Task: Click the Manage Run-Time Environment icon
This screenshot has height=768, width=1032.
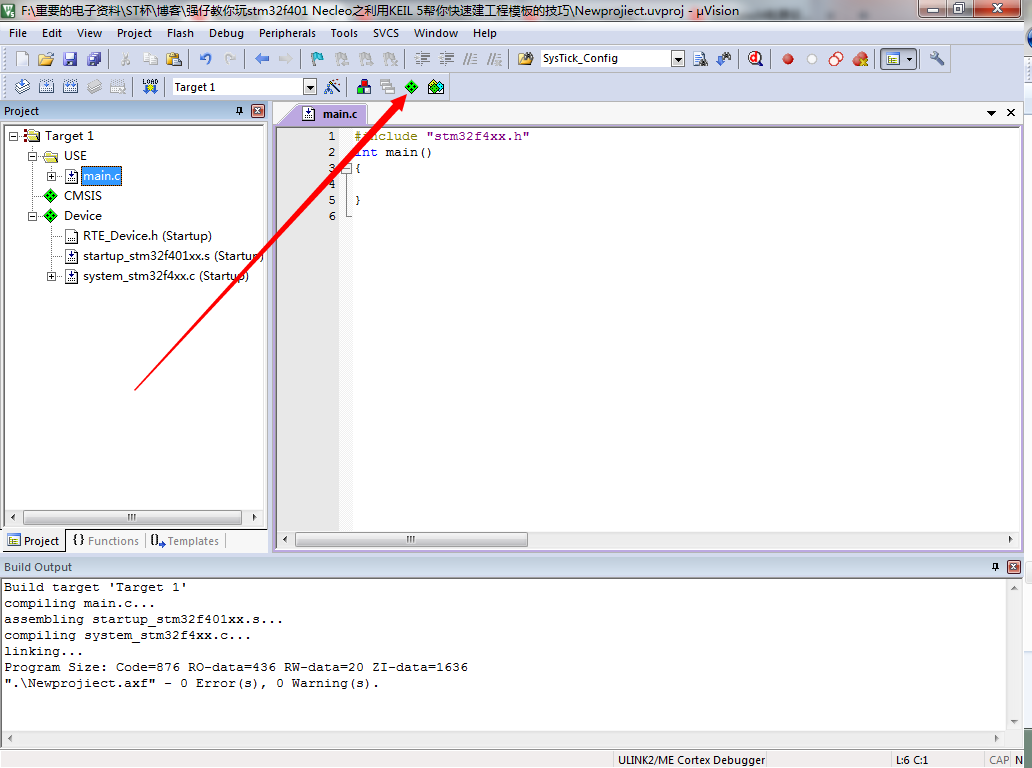Action: click(411, 87)
